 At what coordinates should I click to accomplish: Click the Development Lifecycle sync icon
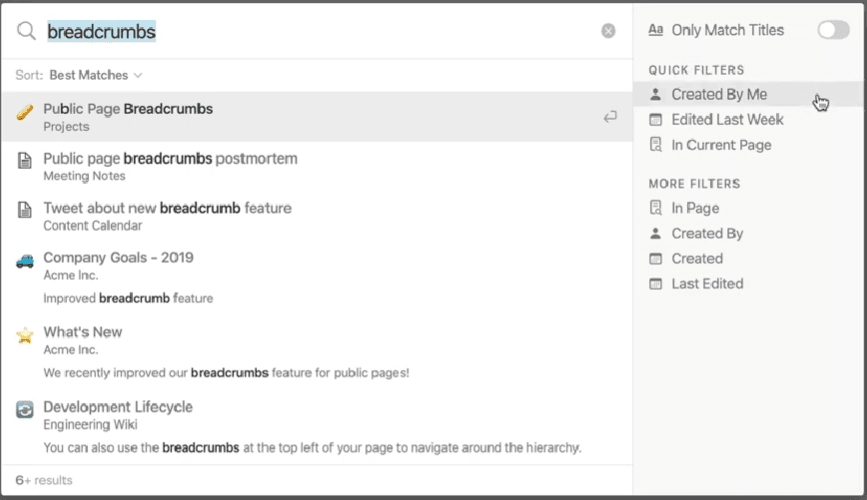point(25,409)
